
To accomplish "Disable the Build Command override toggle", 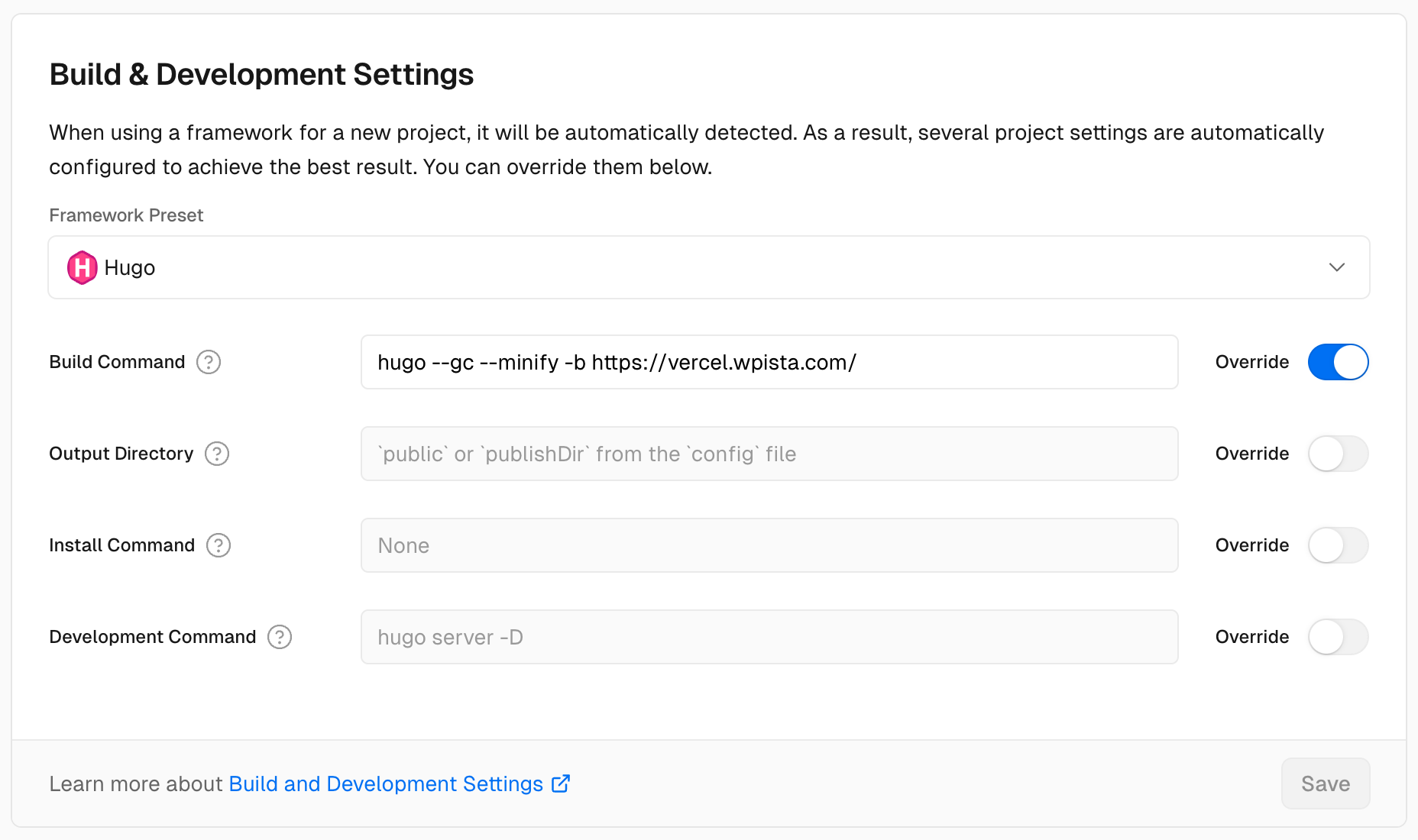I will (1338, 362).
